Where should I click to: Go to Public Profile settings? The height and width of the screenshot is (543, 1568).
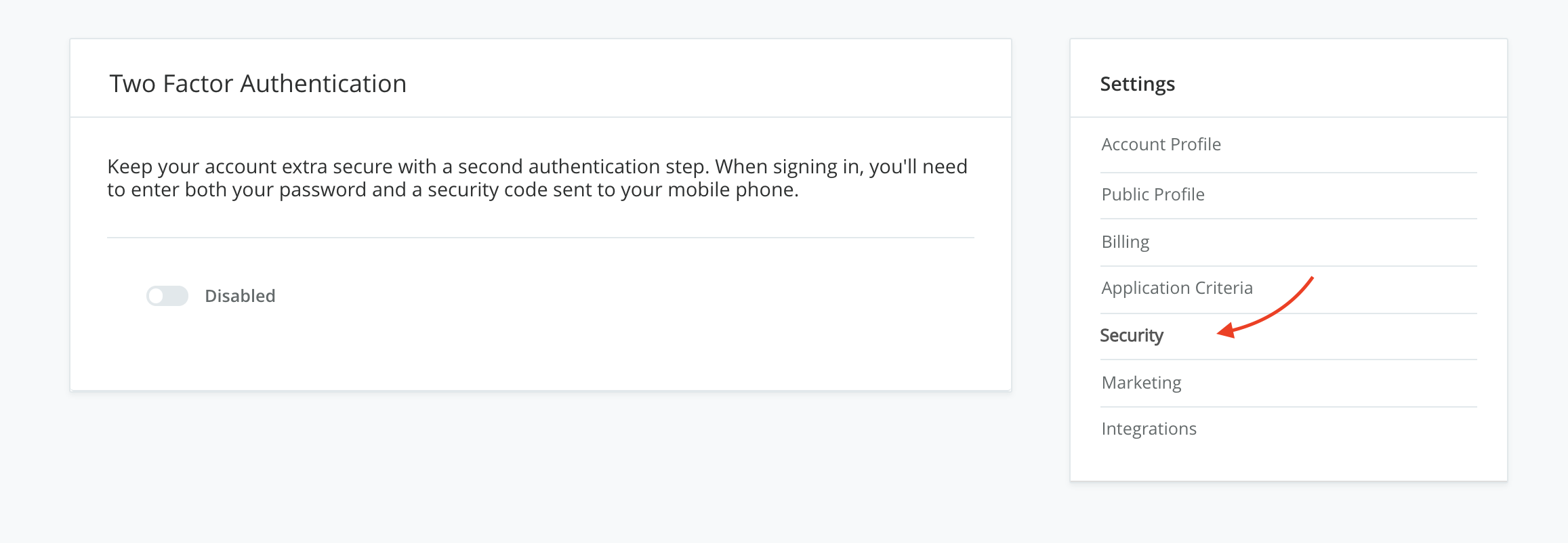(1153, 194)
